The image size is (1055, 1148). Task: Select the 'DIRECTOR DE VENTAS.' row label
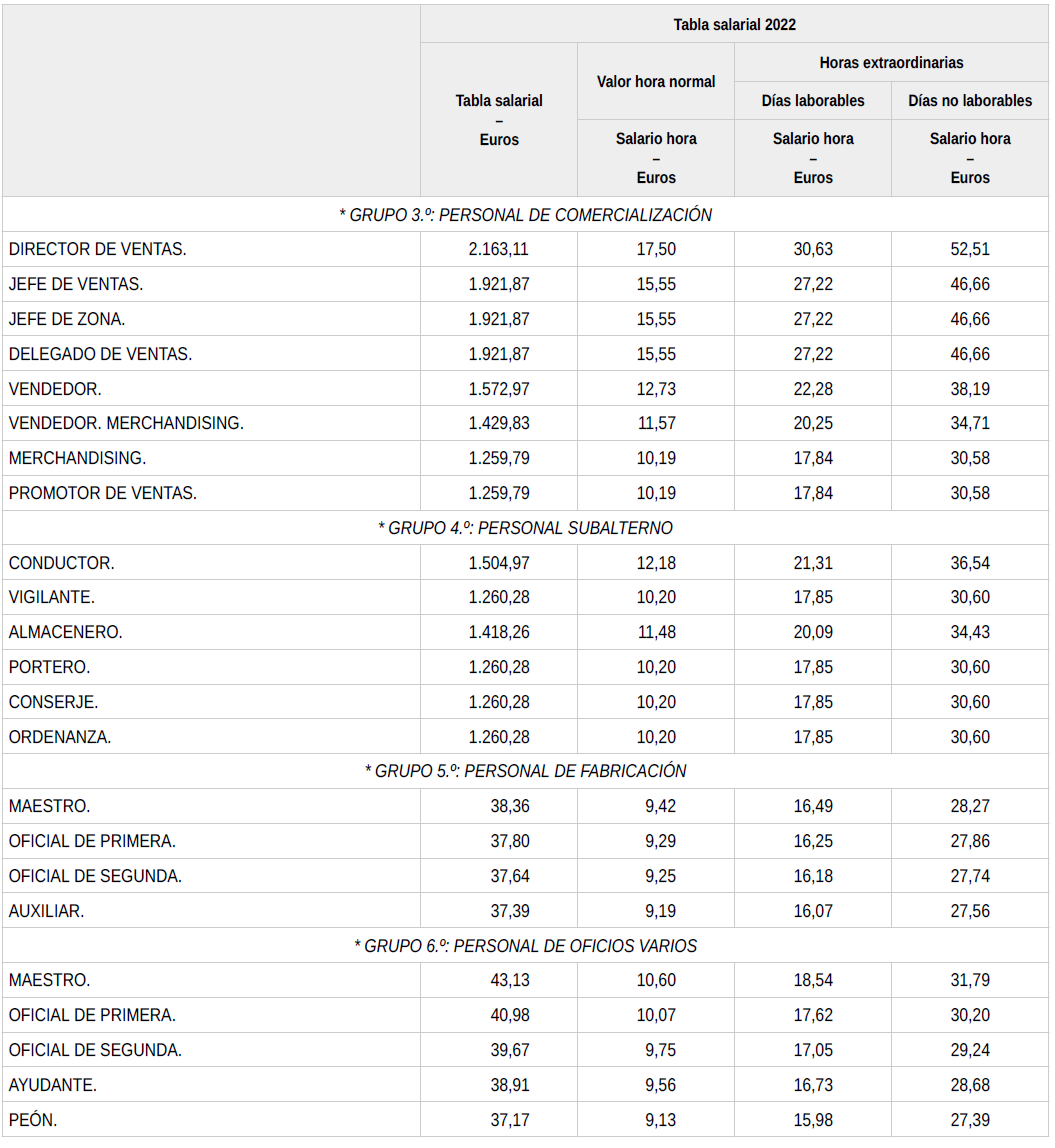(x=98, y=249)
